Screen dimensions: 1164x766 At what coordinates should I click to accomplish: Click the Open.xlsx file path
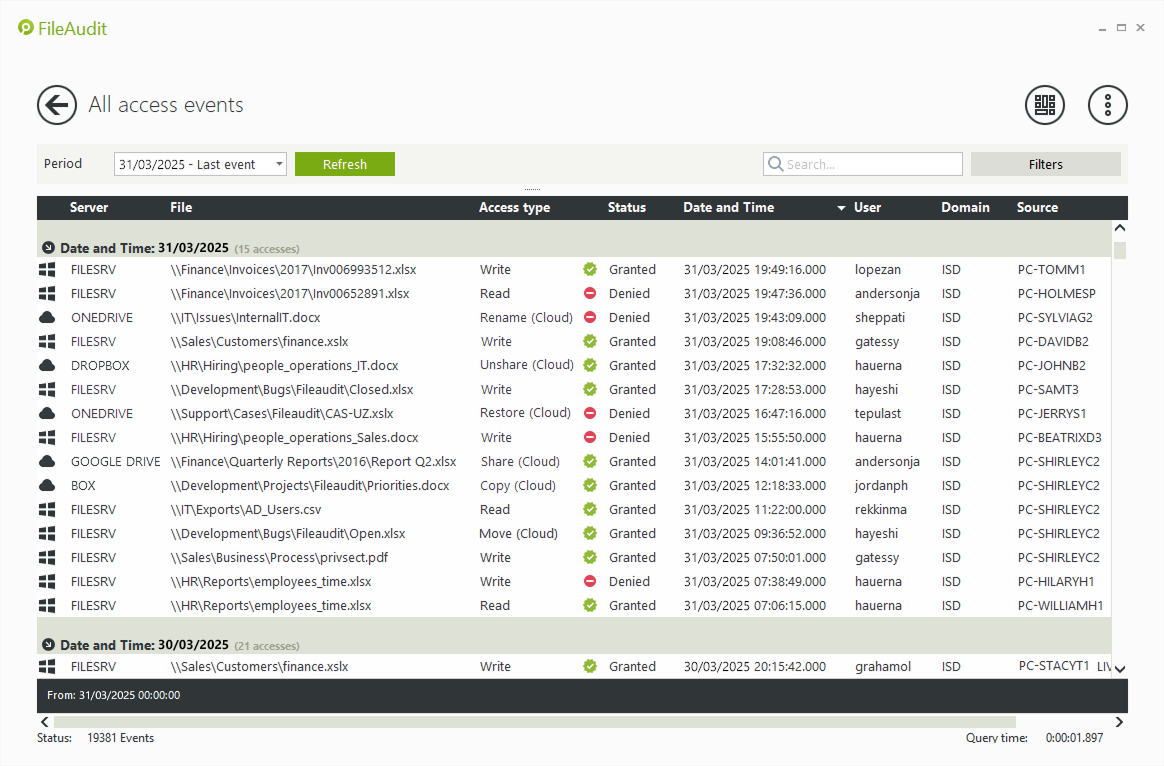click(x=288, y=534)
